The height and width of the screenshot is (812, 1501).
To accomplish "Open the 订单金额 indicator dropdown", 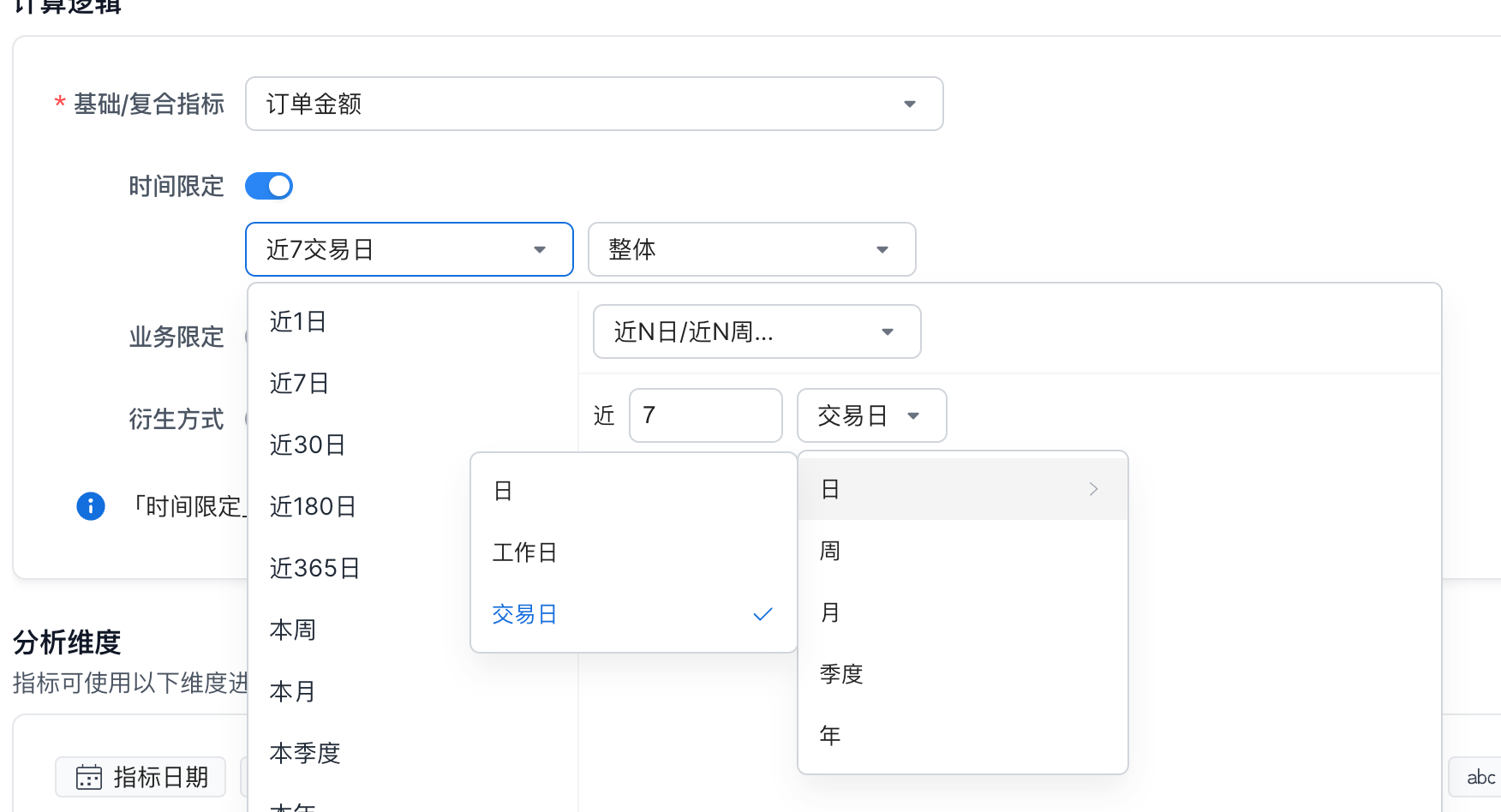I will pos(594,104).
